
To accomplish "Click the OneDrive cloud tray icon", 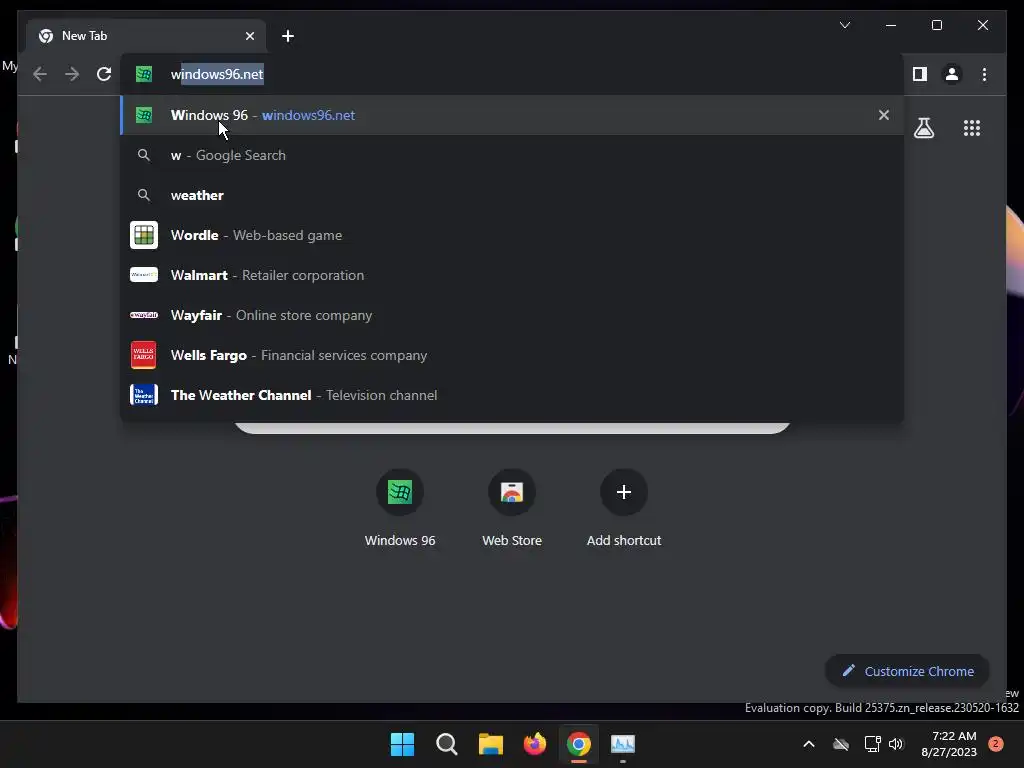I will click(840, 744).
